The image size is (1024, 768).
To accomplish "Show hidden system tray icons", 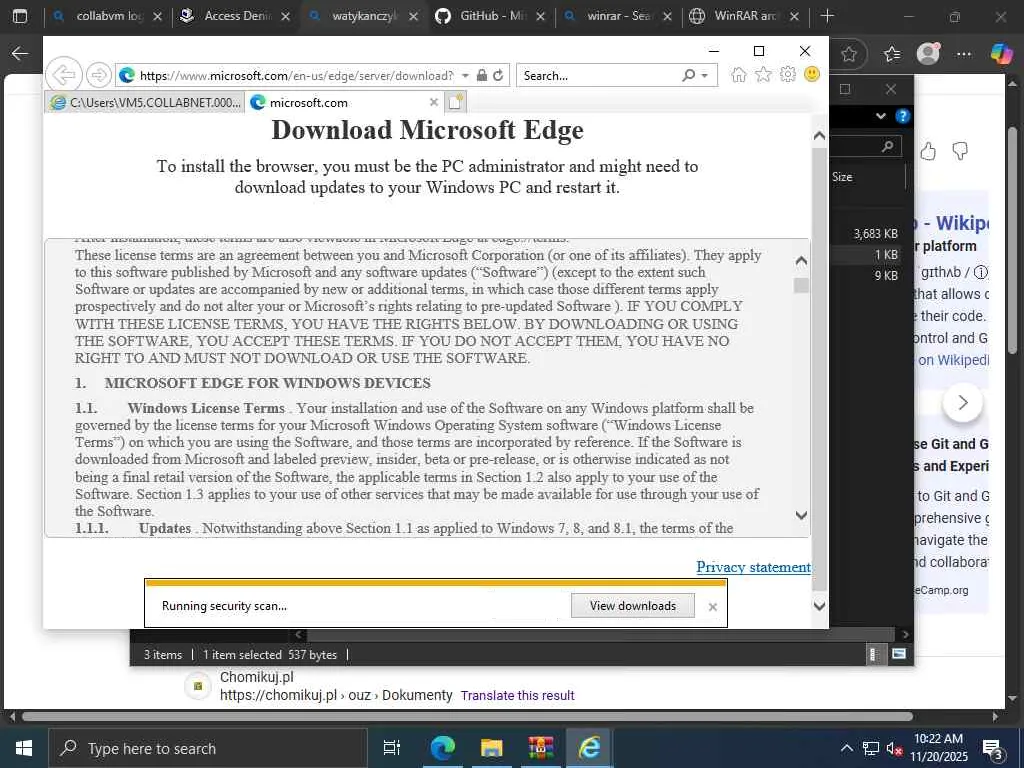I will click(846, 748).
